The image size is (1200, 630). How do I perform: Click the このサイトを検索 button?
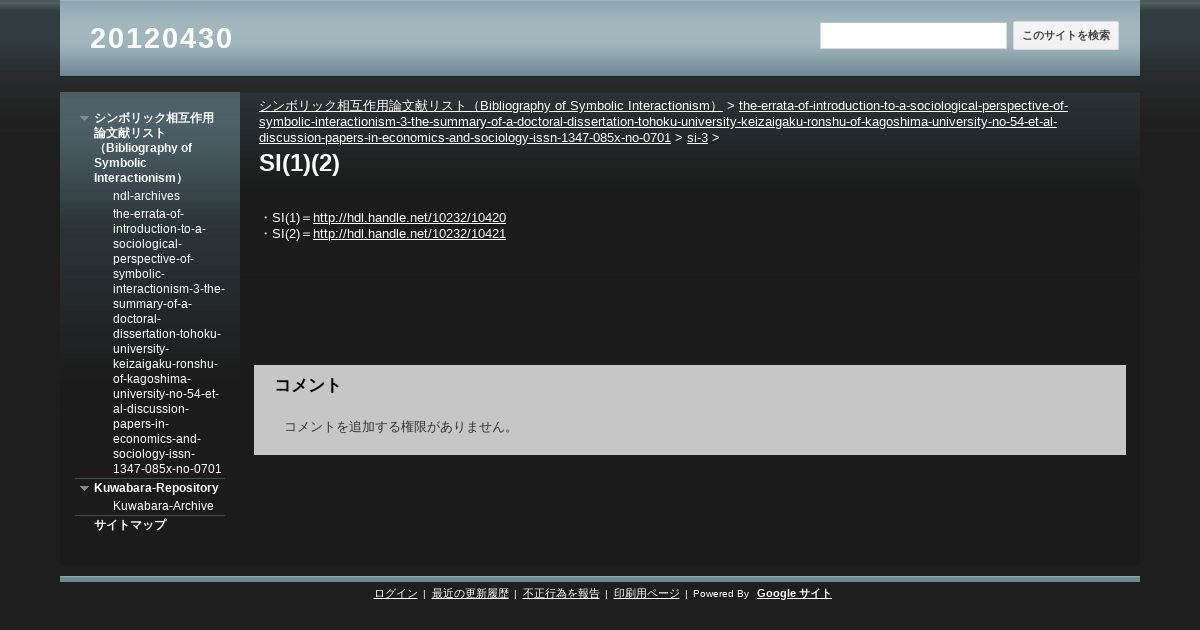[1066, 36]
